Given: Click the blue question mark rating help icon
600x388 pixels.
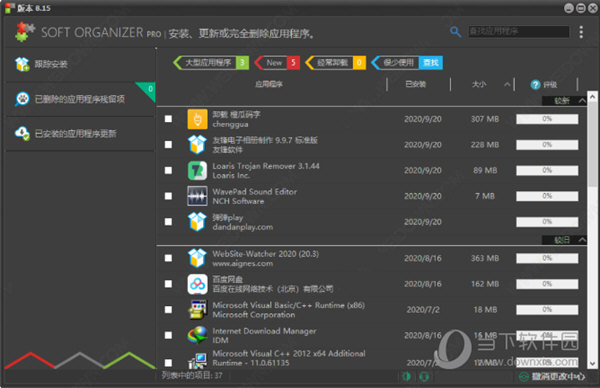Looking at the screenshot, I should click(x=535, y=85).
